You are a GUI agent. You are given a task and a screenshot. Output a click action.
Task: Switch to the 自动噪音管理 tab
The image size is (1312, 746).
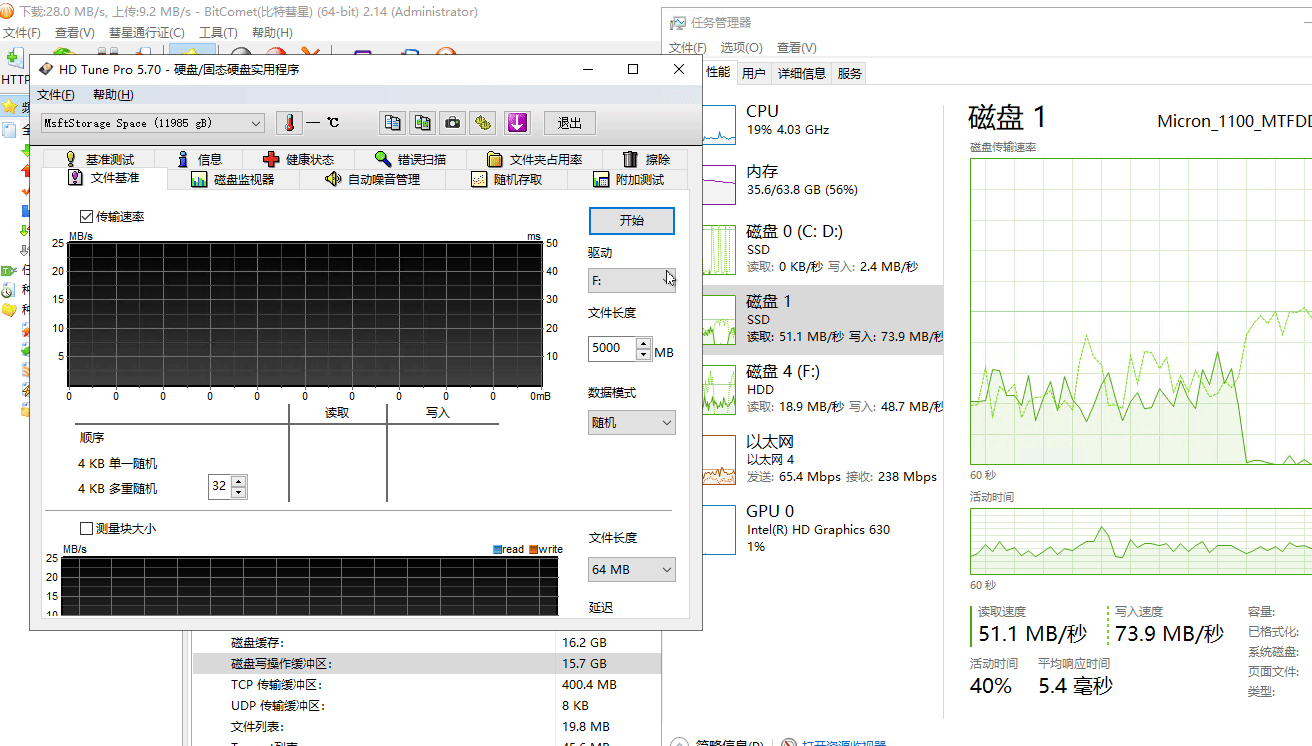coord(372,180)
